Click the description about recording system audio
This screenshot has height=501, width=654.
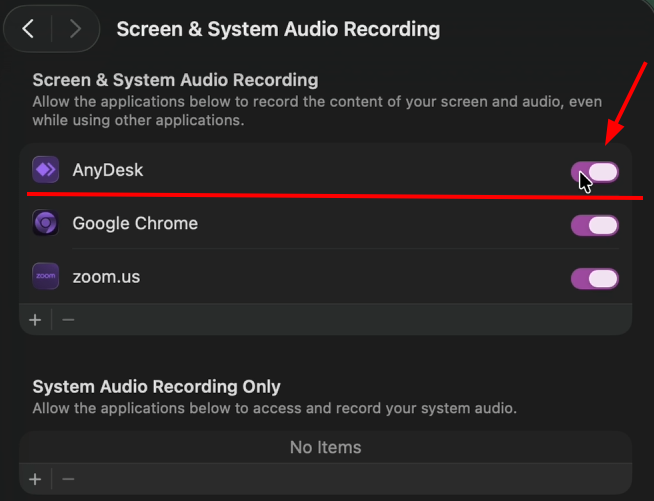pos(274,408)
